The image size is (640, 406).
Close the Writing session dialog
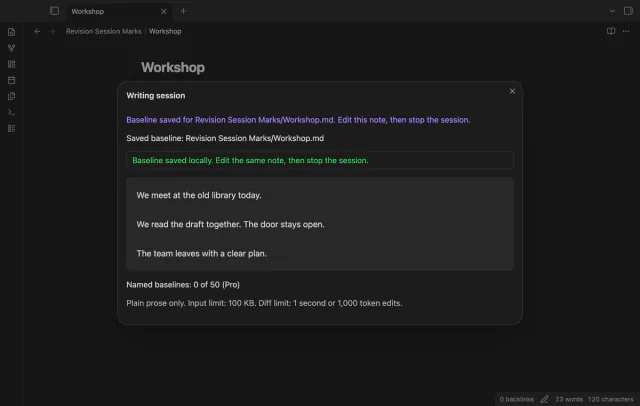[x=512, y=91]
